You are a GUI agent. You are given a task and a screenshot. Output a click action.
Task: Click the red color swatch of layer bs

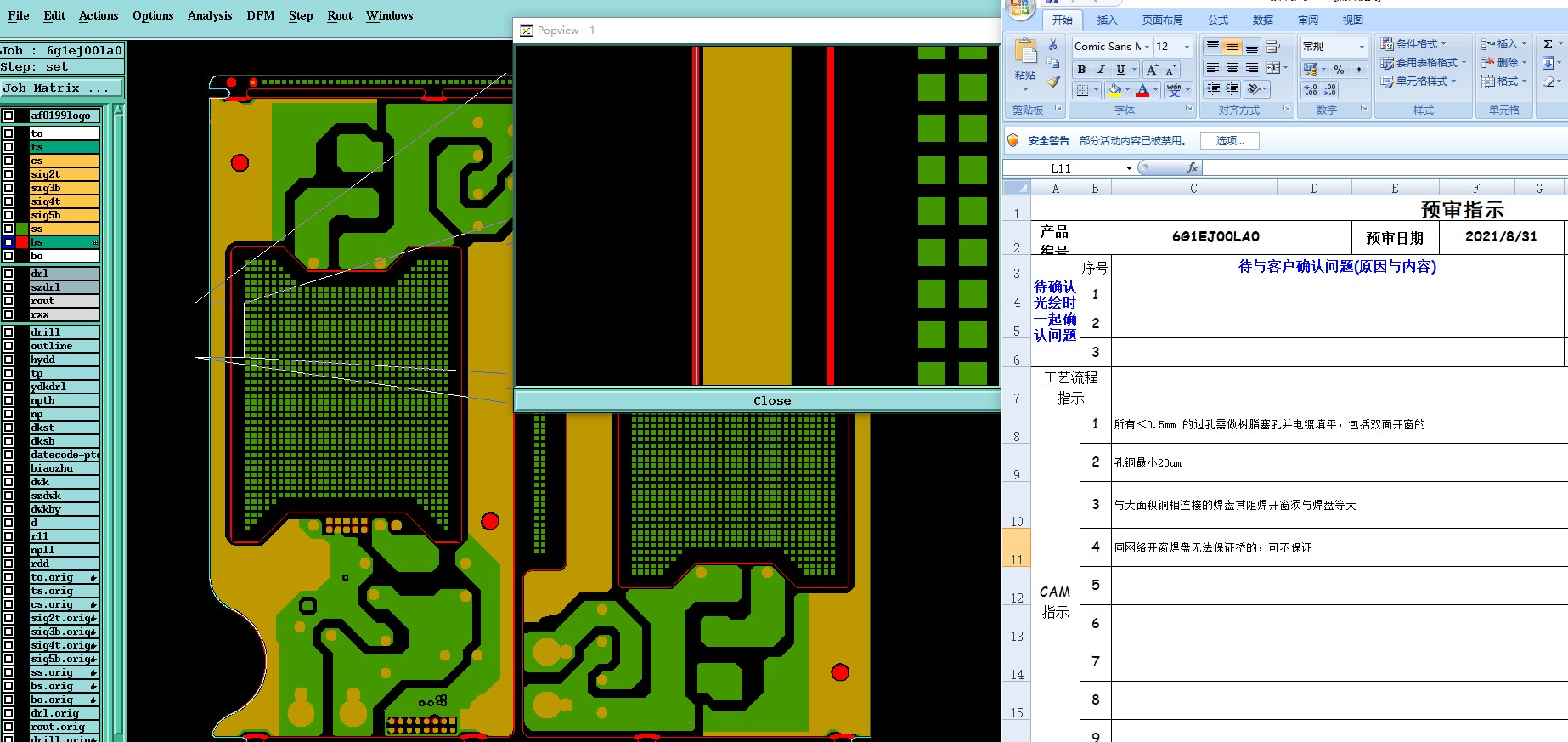point(22,242)
